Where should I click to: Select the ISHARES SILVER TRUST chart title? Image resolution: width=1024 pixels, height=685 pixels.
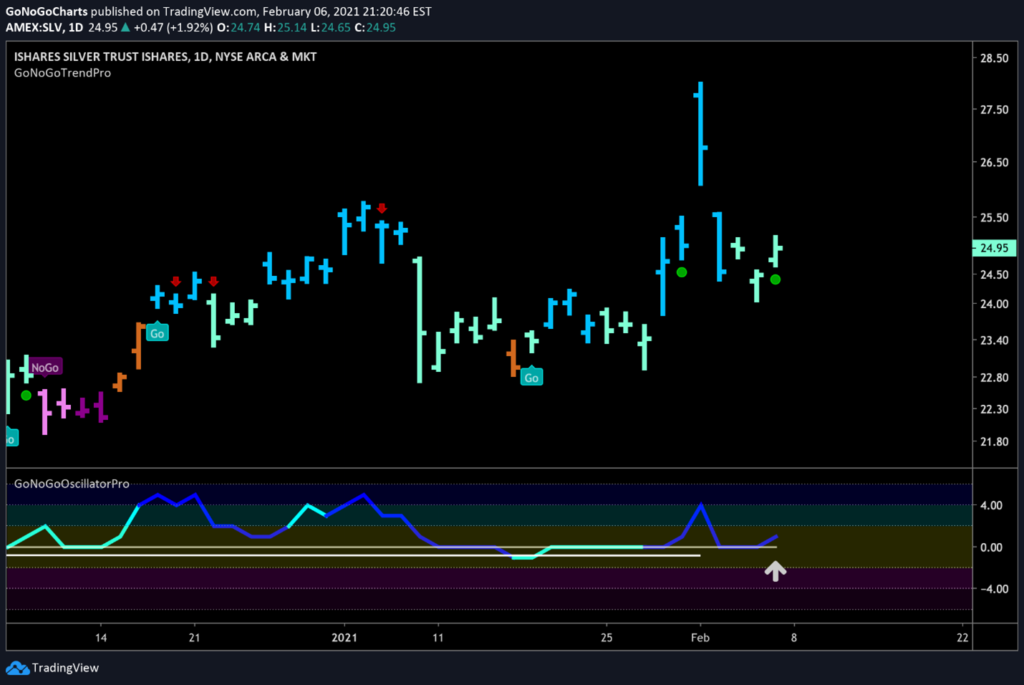[165, 57]
